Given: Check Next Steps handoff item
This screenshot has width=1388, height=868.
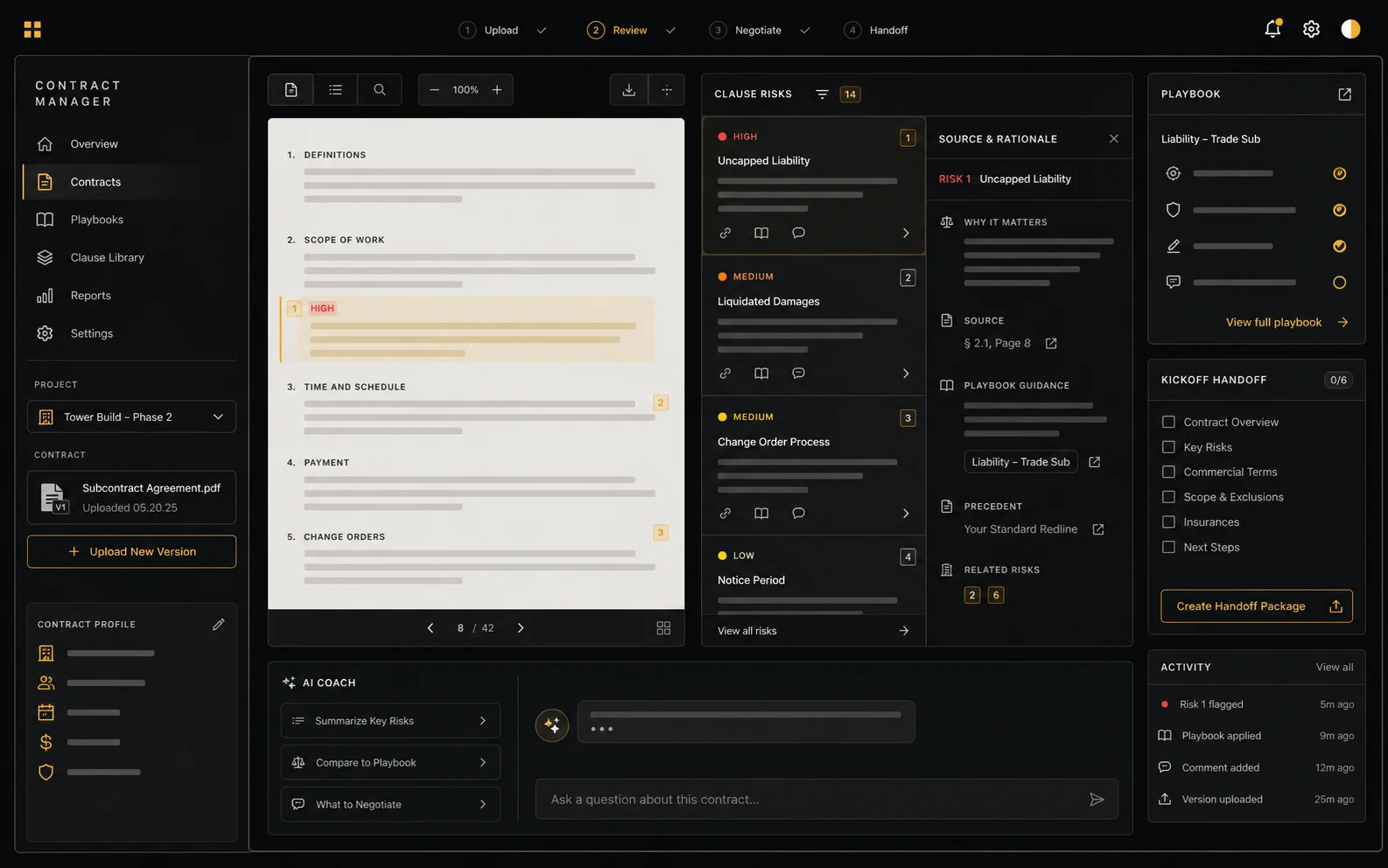Looking at the screenshot, I should coord(1168,547).
